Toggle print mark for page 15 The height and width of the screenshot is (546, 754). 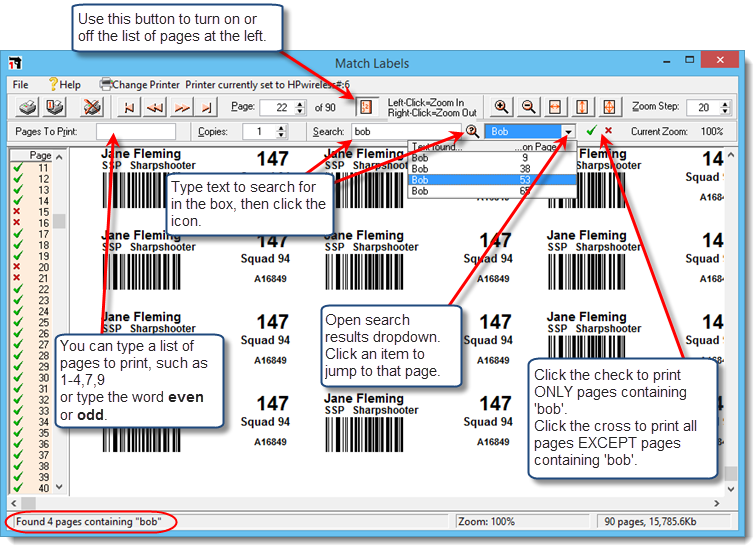(x=17, y=212)
